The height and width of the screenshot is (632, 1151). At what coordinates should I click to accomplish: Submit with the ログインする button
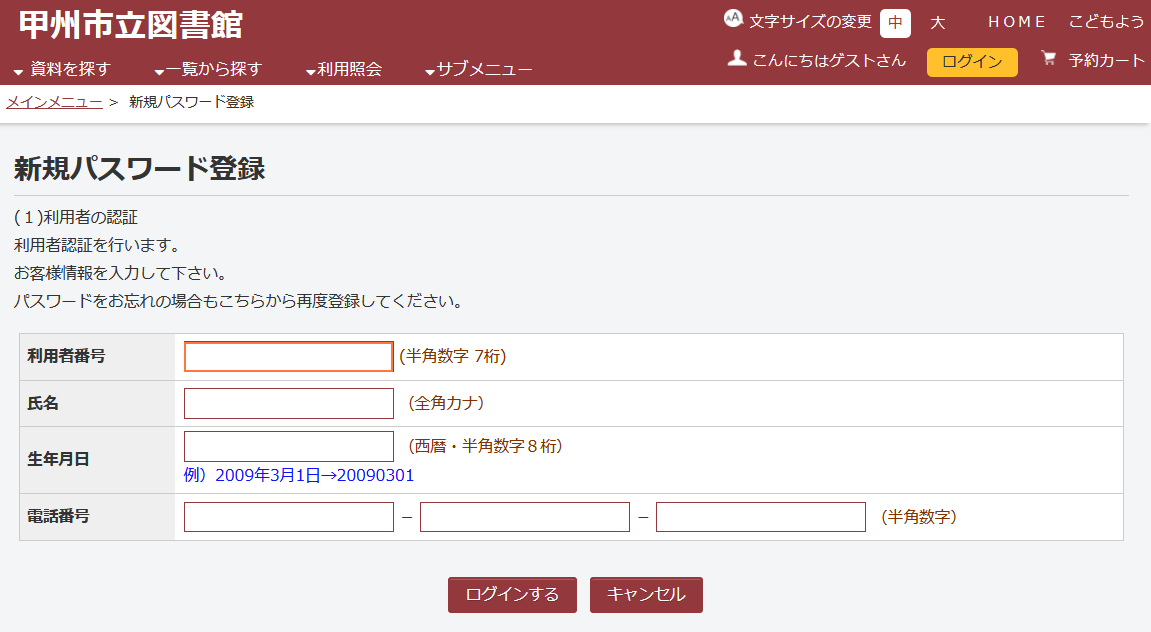512,595
